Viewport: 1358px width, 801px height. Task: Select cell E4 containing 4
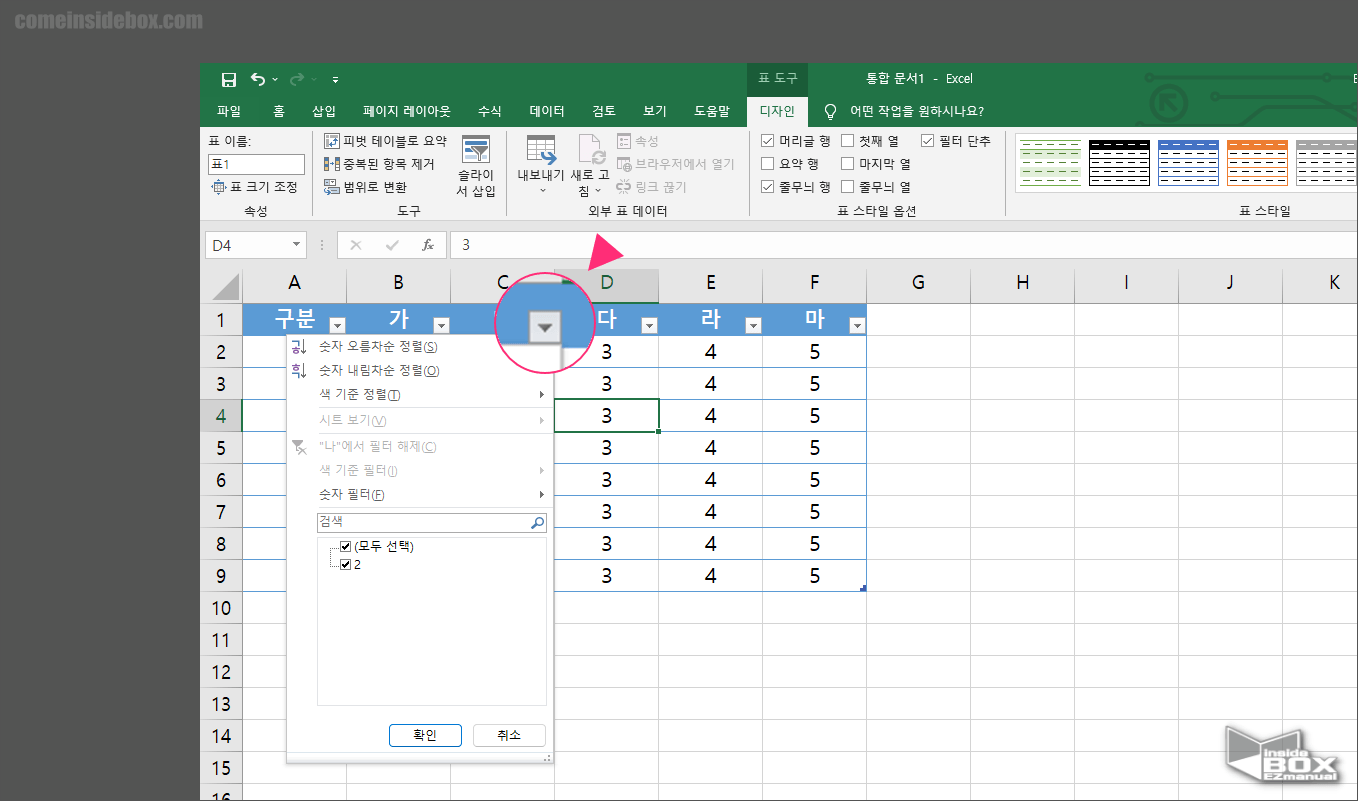(x=710, y=416)
